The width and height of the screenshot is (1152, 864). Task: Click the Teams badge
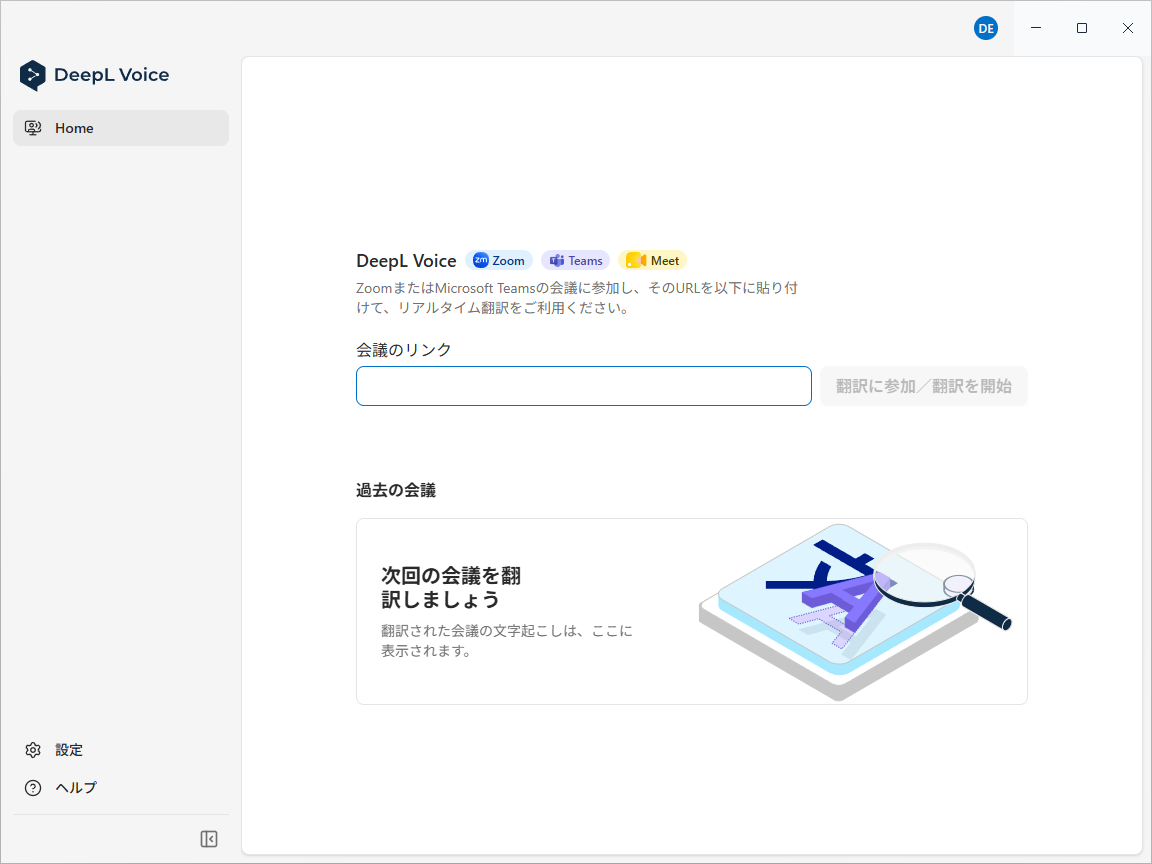(x=576, y=260)
